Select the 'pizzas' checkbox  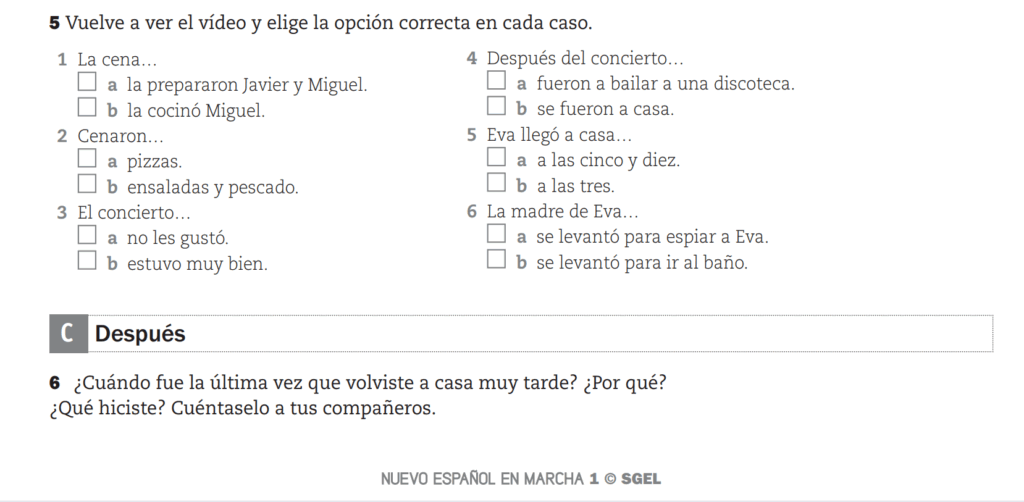click(x=87, y=158)
